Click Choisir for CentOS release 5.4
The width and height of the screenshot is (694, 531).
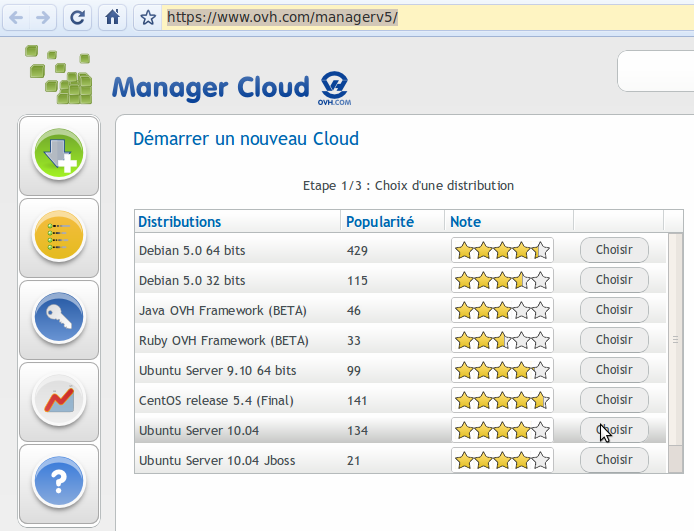[x=614, y=400]
